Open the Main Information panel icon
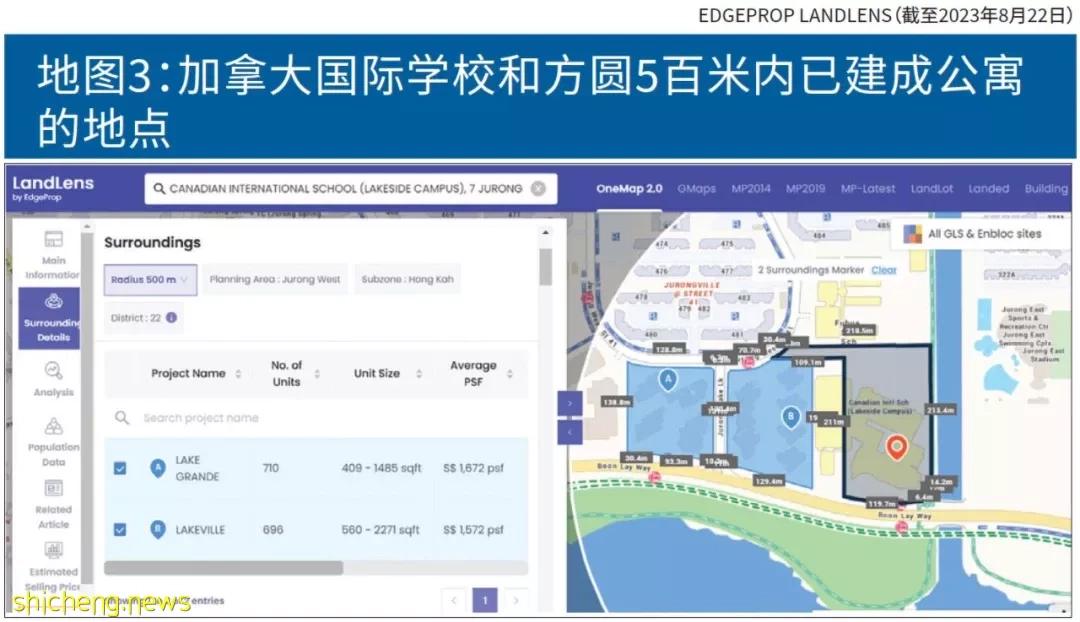 53,239
